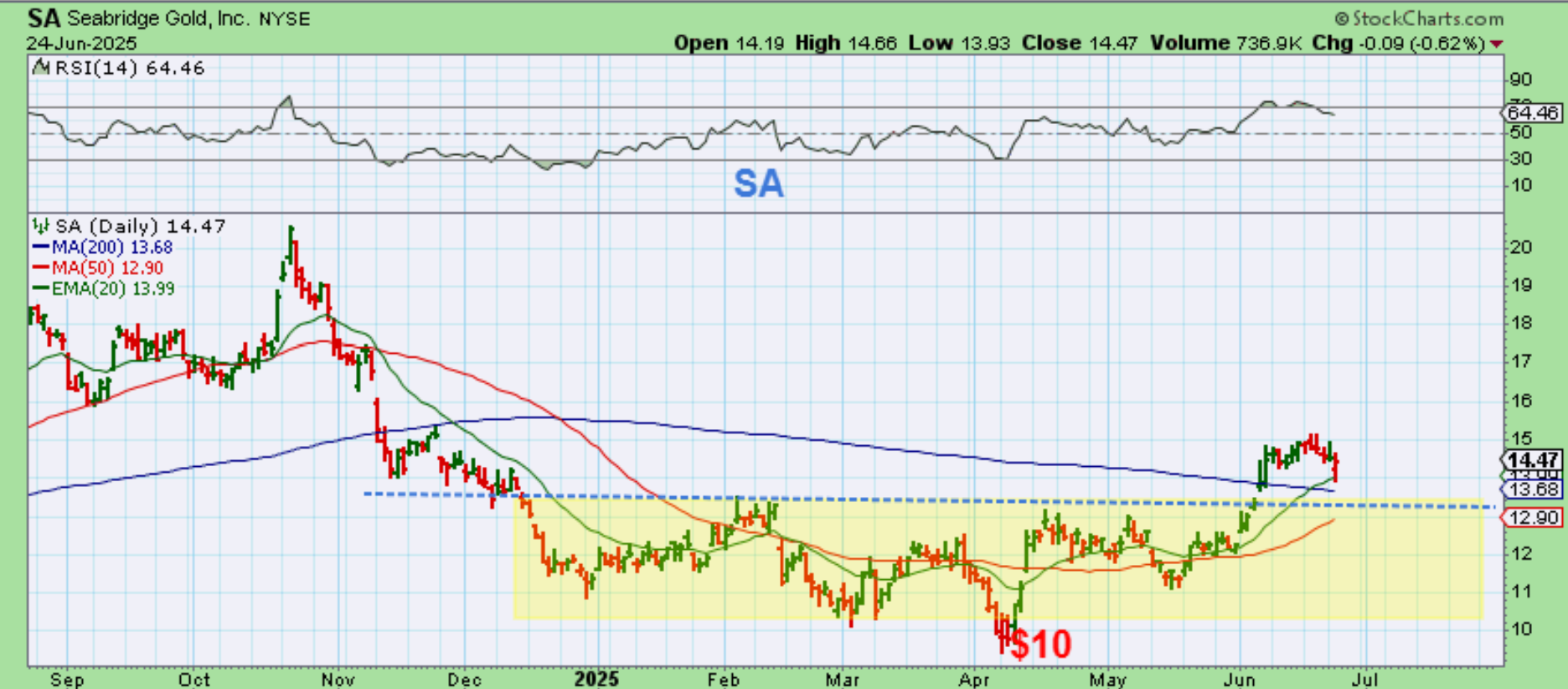The height and width of the screenshot is (689, 1568).
Task: Click the 13.68 MA tag on right axis
Action: 1532,489
